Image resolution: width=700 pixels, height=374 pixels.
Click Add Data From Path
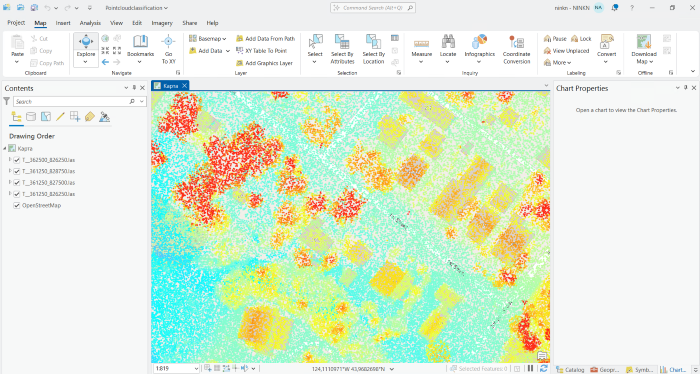pos(266,39)
